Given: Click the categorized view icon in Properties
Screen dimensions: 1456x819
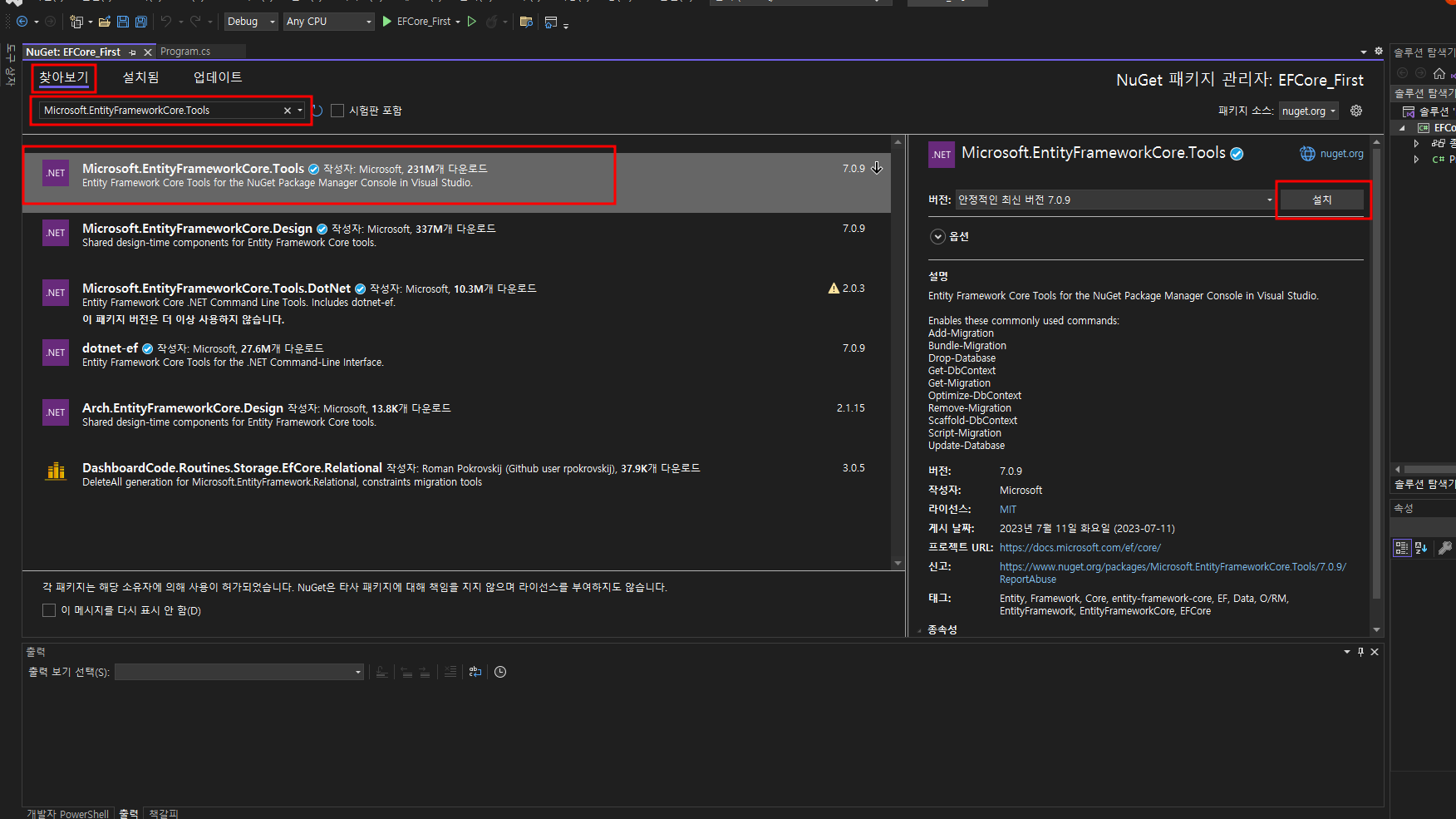Looking at the screenshot, I should click(x=1402, y=548).
